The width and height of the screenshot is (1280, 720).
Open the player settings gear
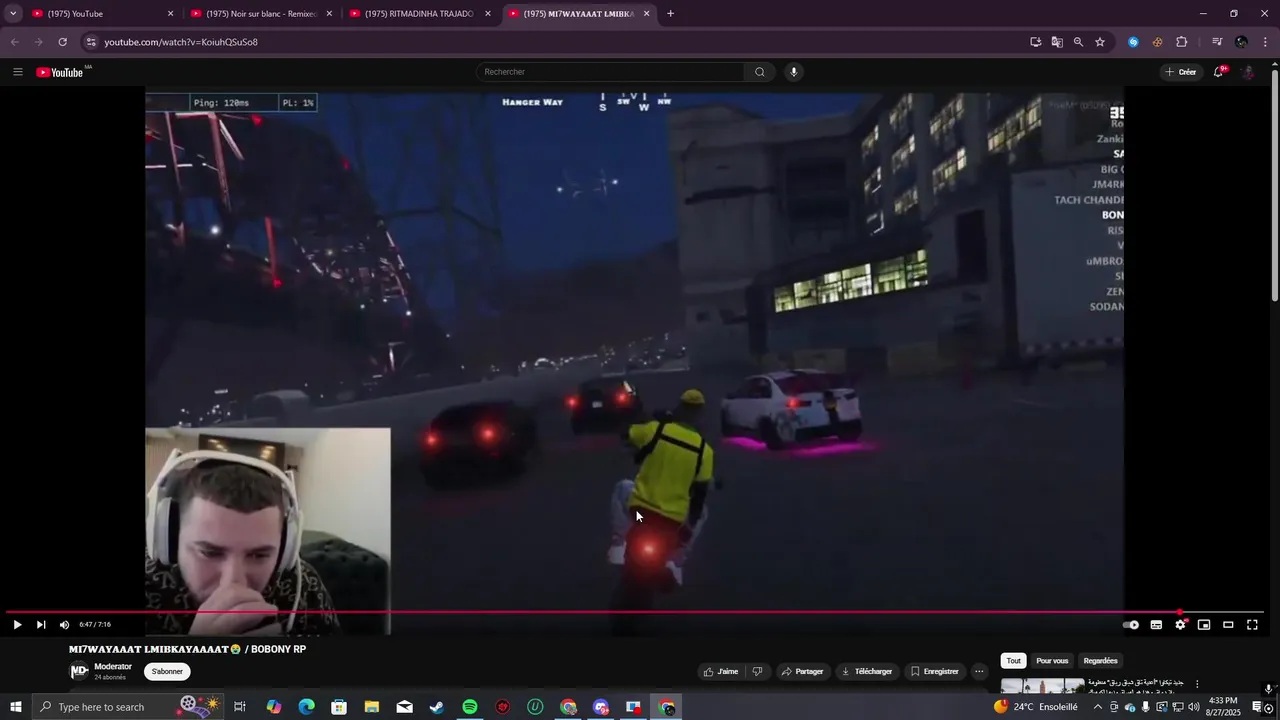pyautogui.click(x=1180, y=625)
